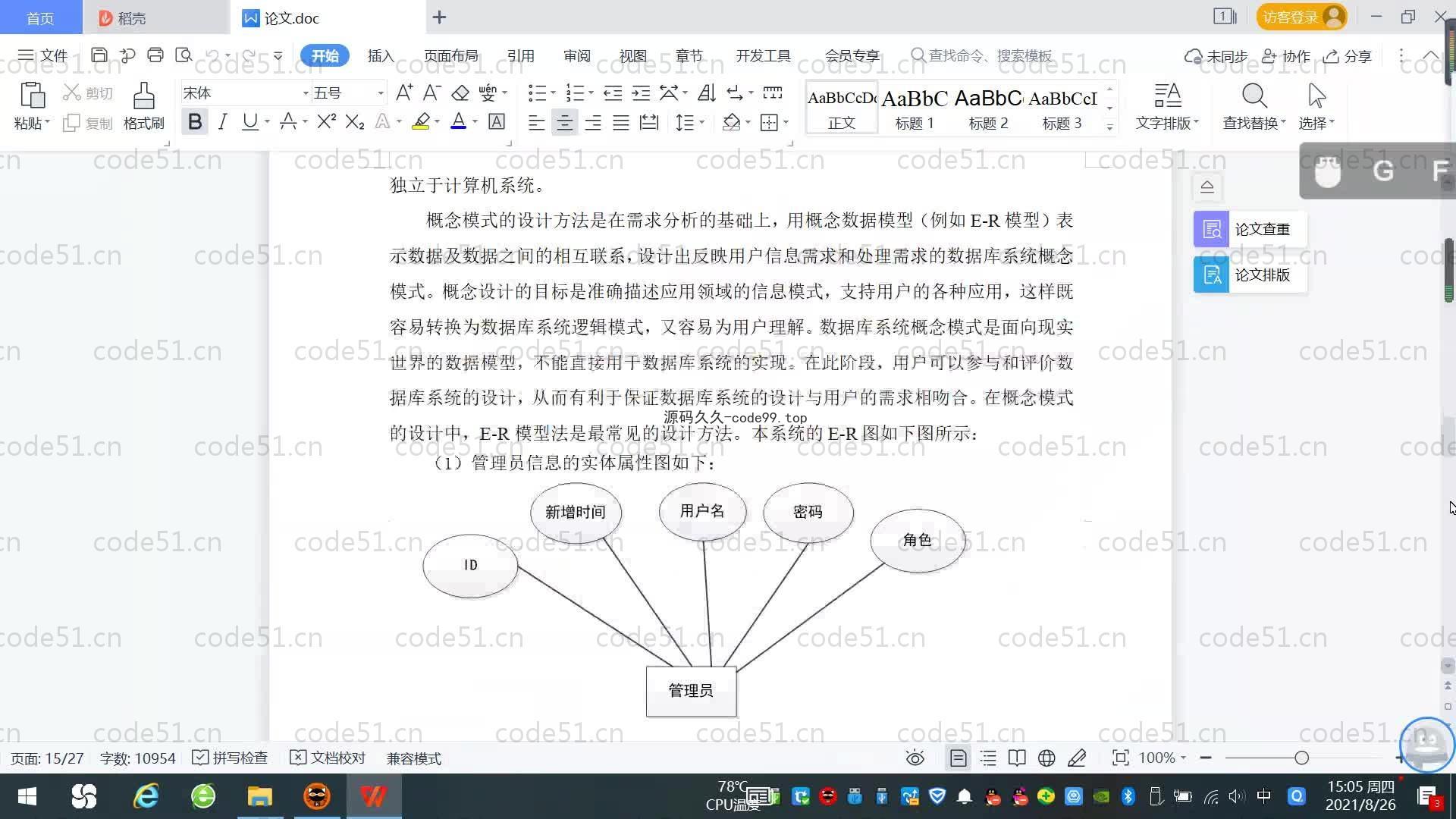1456x819 pixels.
Task: Click the Collaborate (协作) button
Action: (1286, 56)
